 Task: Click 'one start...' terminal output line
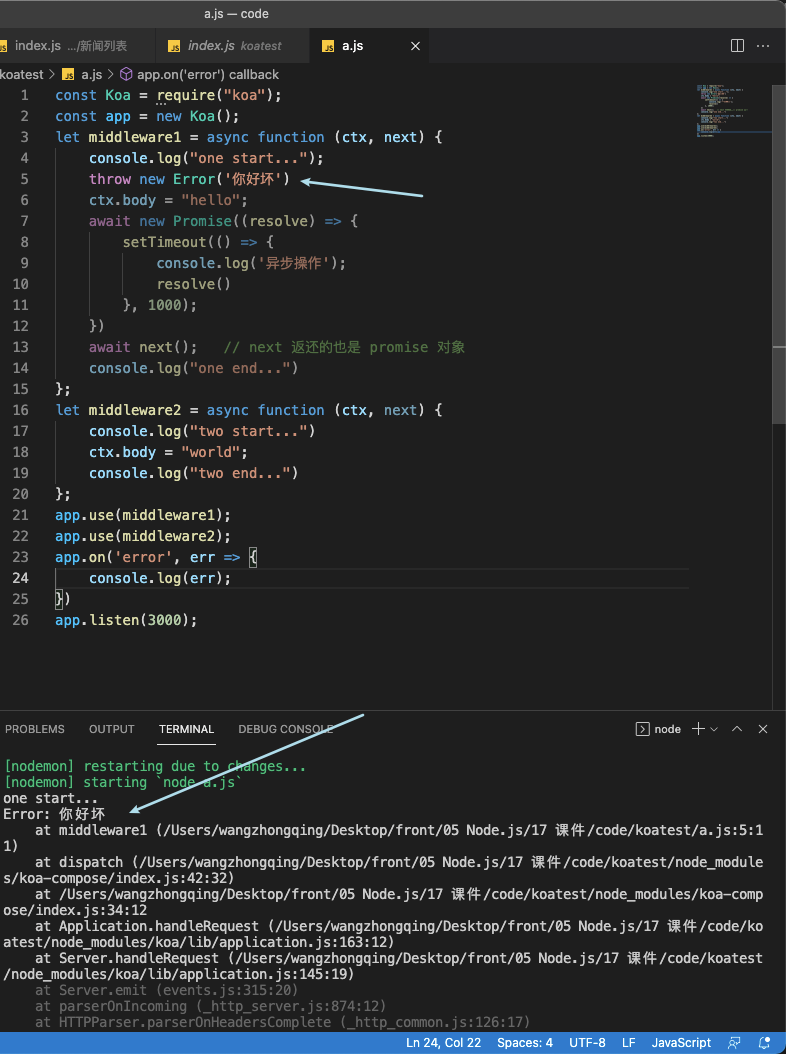(x=50, y=799)
